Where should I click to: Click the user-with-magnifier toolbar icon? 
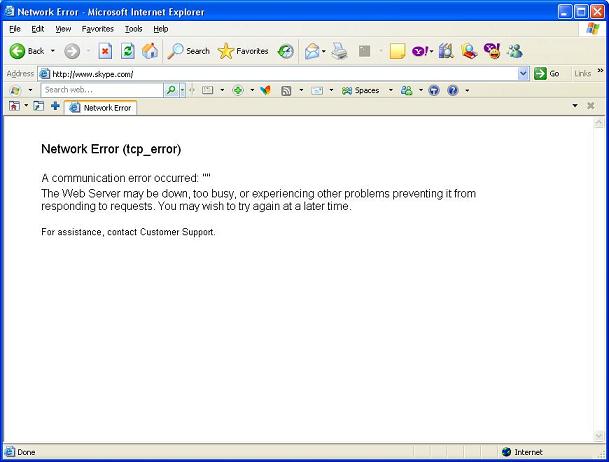[x=469, y=51]
